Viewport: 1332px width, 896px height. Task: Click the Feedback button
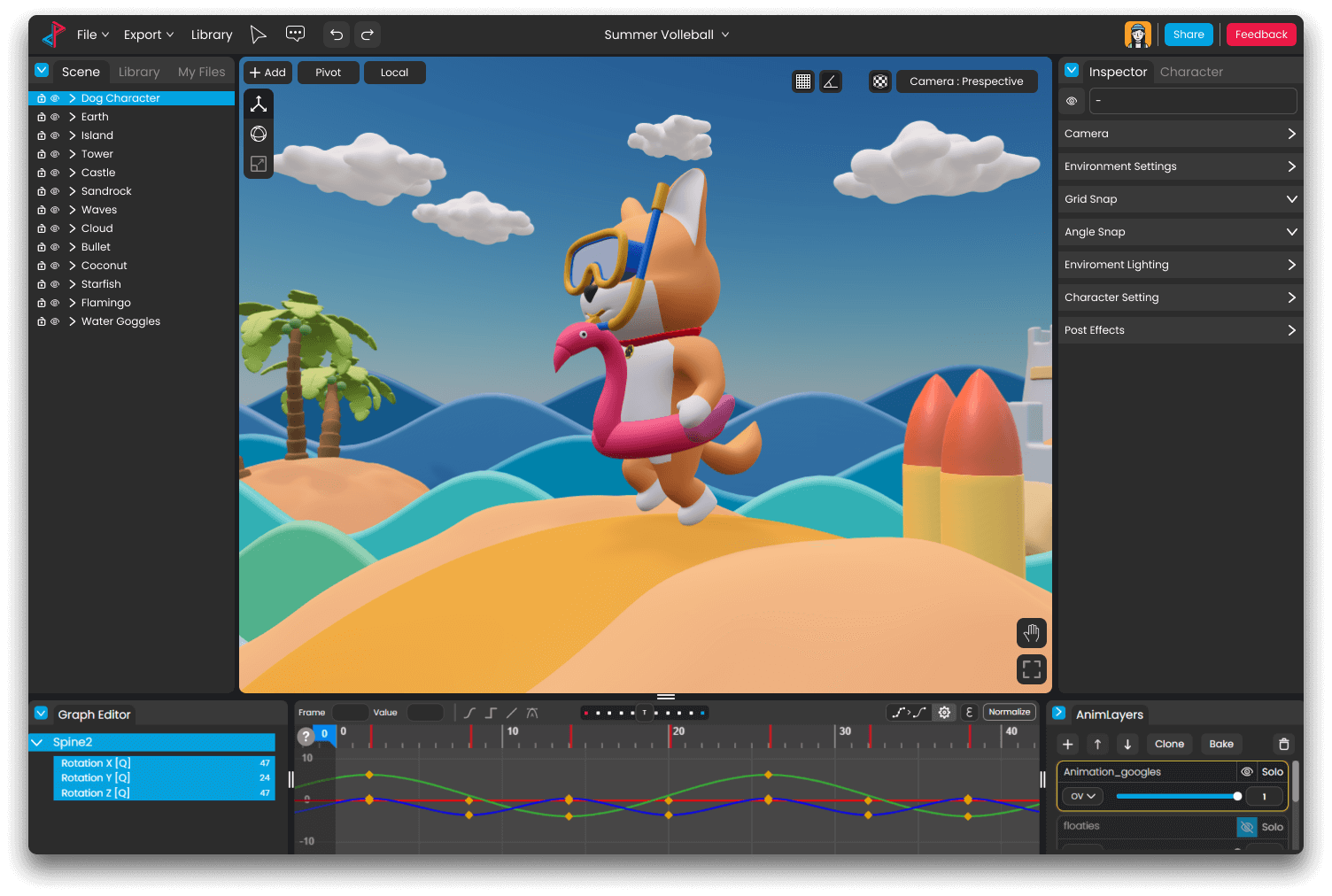pos(1261,35)
